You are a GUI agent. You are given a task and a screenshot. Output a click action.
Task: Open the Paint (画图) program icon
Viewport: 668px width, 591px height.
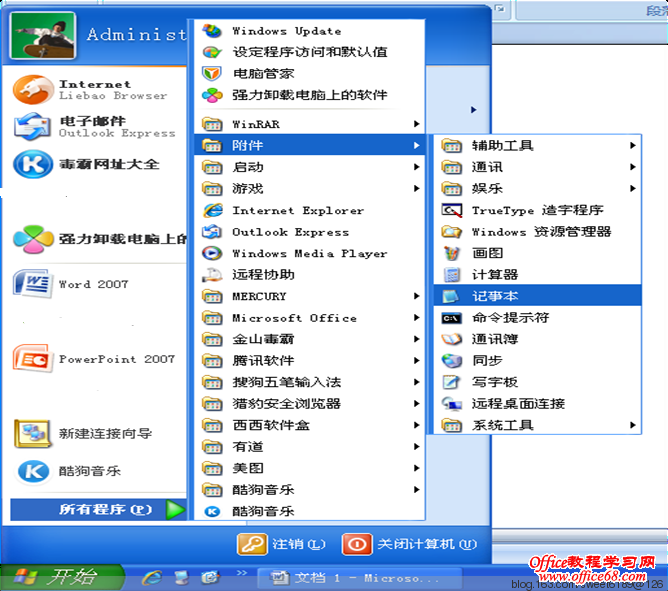(453, 253)
